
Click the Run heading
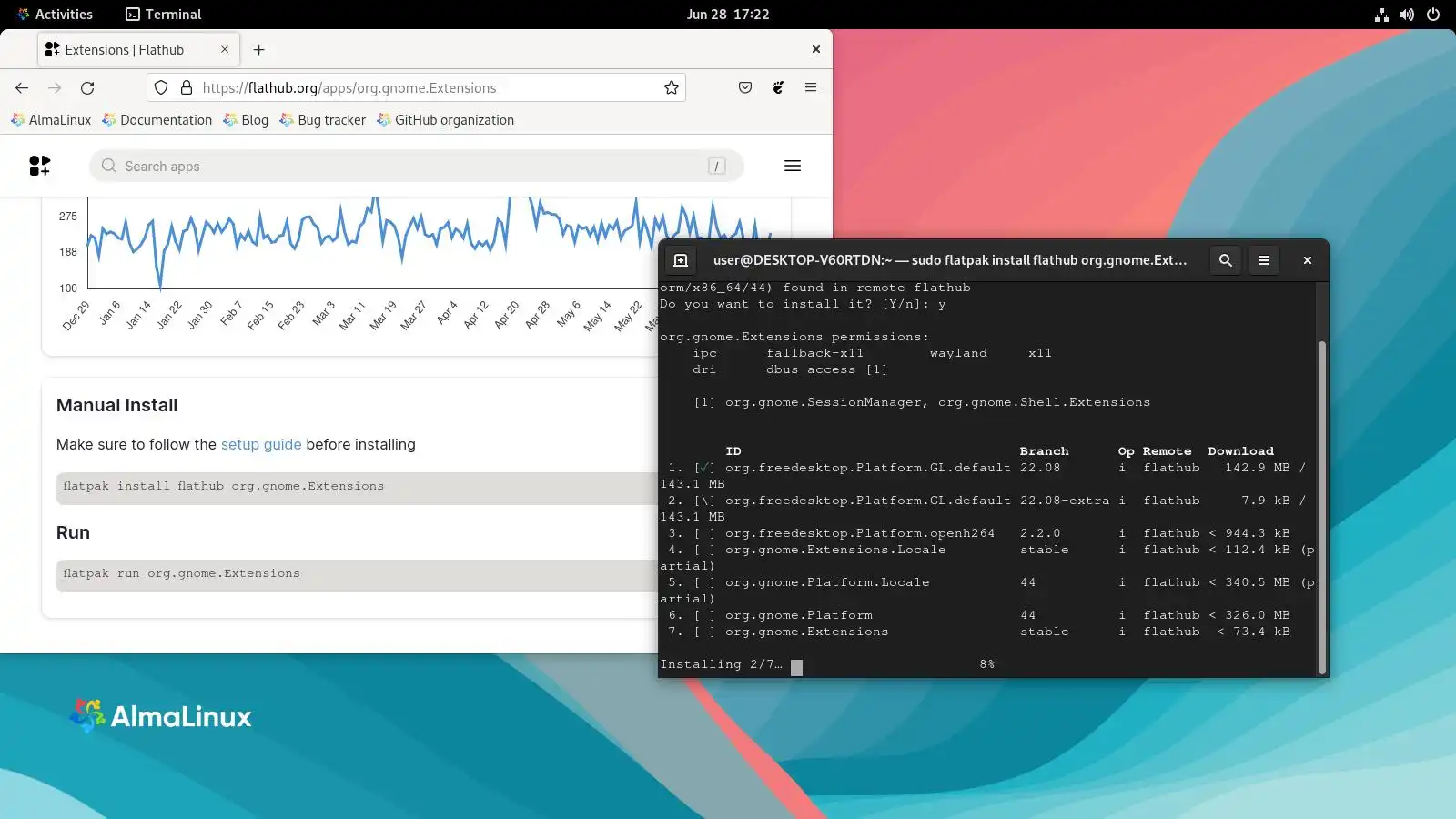73,533
